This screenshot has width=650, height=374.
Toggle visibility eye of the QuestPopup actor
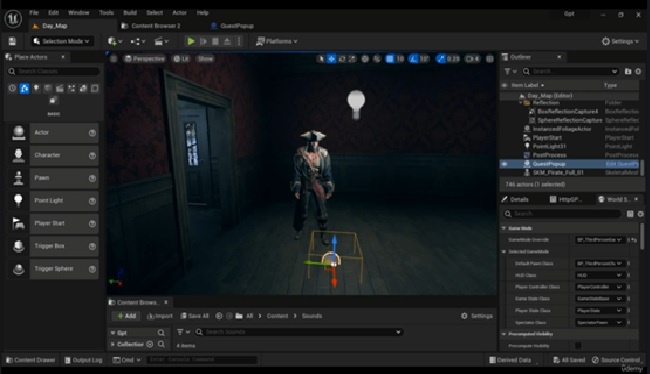point(504,164)
